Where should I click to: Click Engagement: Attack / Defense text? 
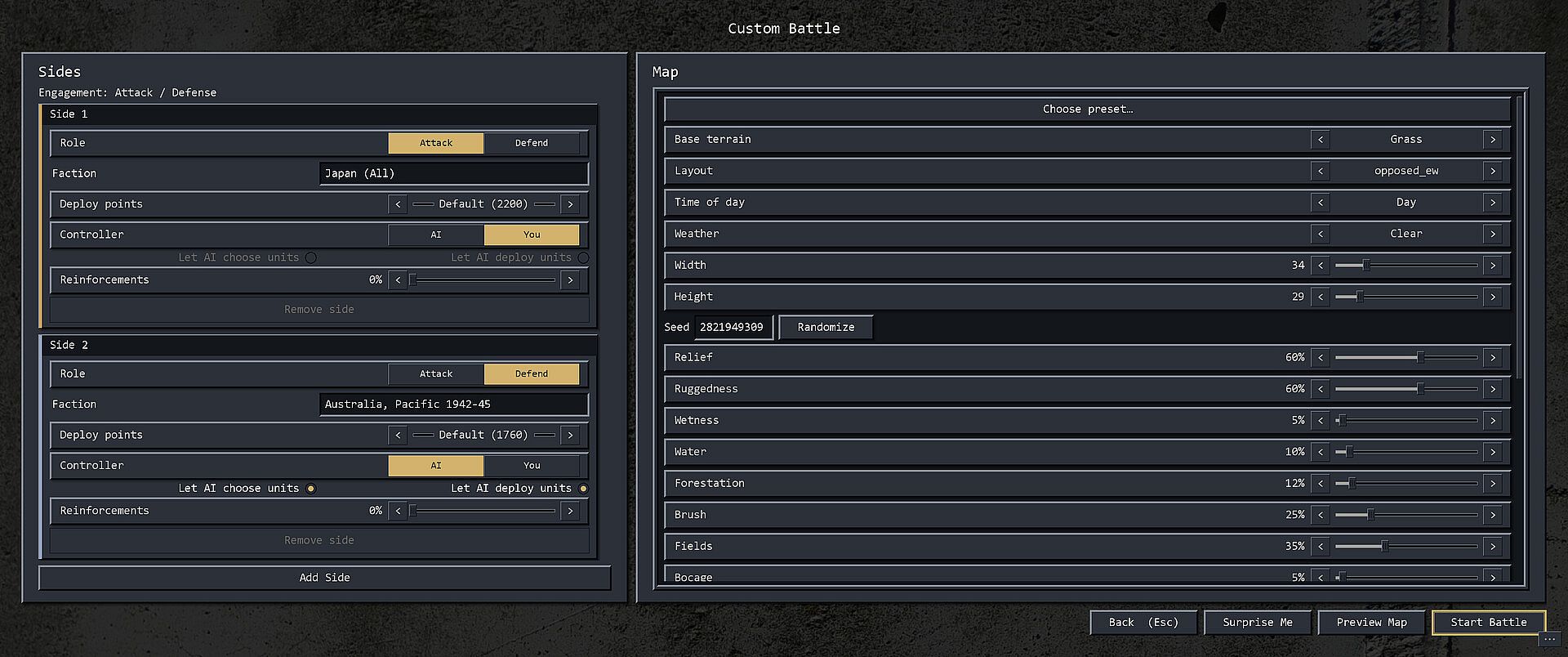pos(127,93)
